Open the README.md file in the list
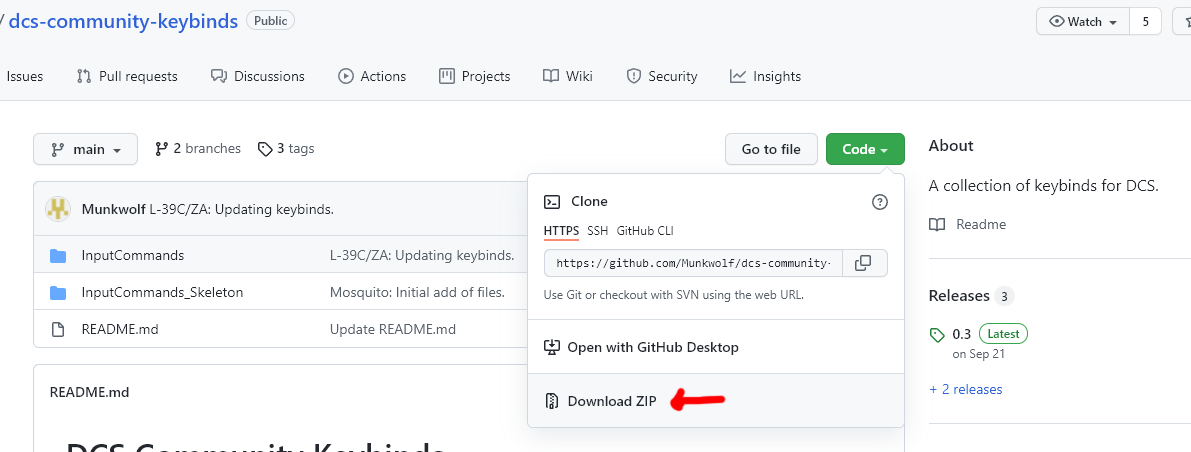 click(120, 329)
